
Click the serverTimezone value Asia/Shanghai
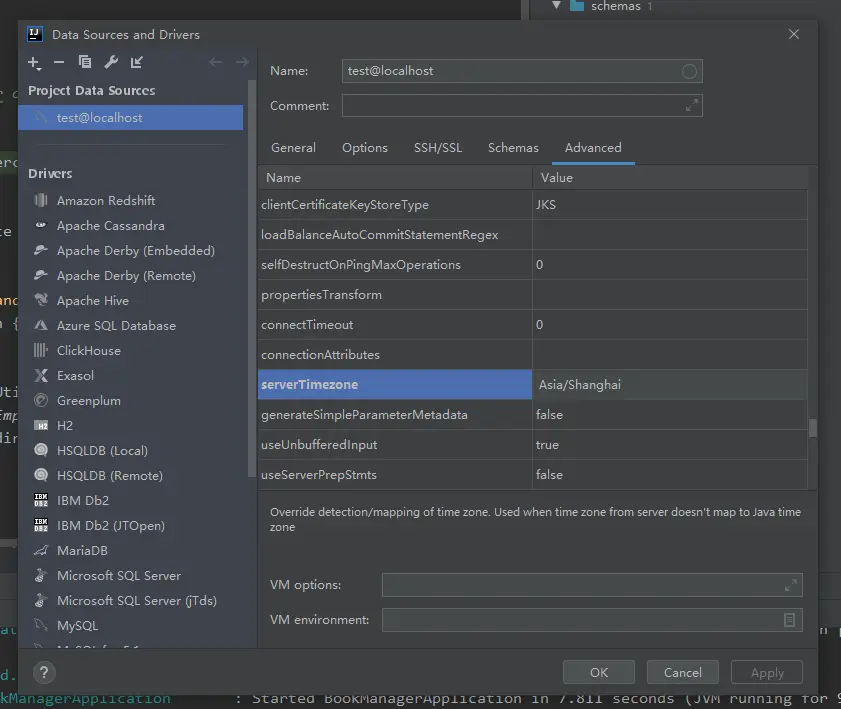coord(580,385)
